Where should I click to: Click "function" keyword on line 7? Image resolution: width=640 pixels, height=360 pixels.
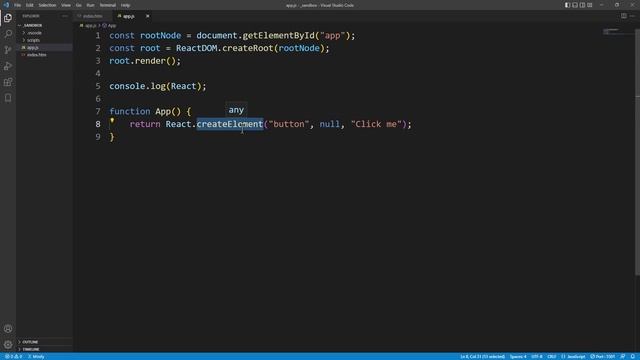click(130, 111)
